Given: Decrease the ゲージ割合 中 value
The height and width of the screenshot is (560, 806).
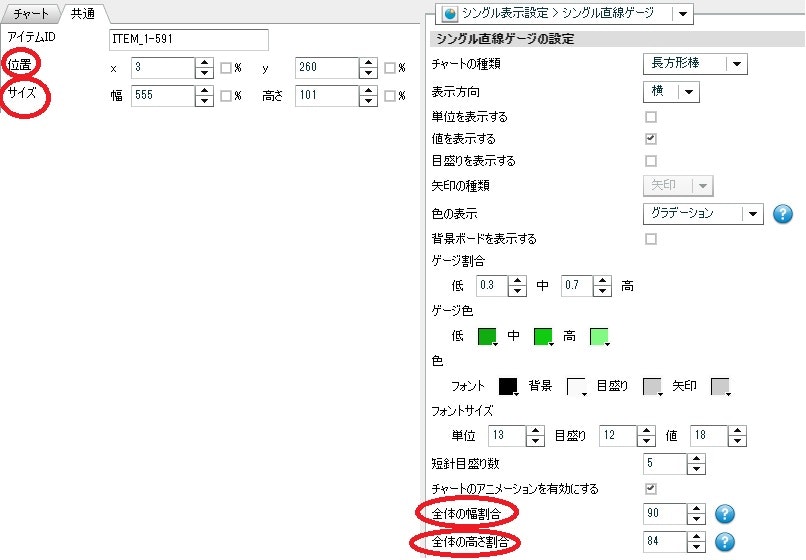Looking at the screenshot, I should [x=602, y=291].
